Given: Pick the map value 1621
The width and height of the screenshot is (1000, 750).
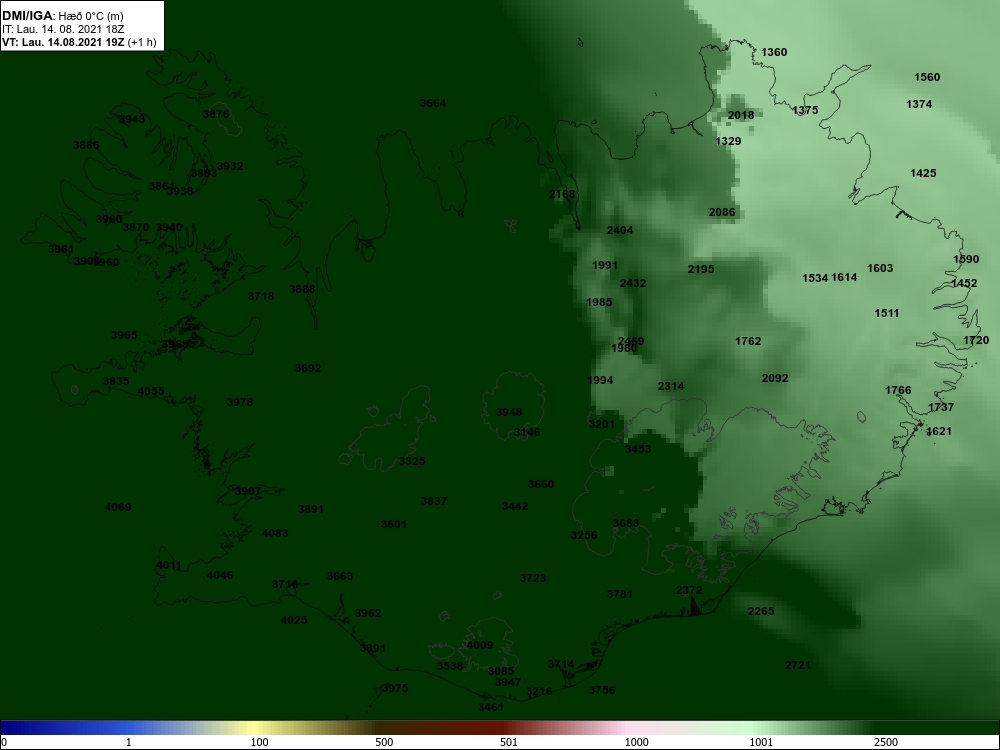Looking at the screenshot, I should pos(939,432).
